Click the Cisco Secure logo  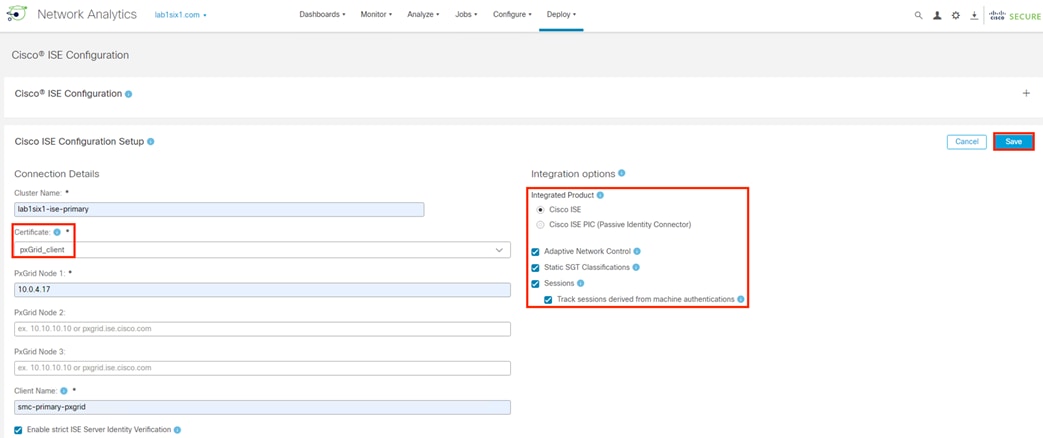tap(1014, 15)
